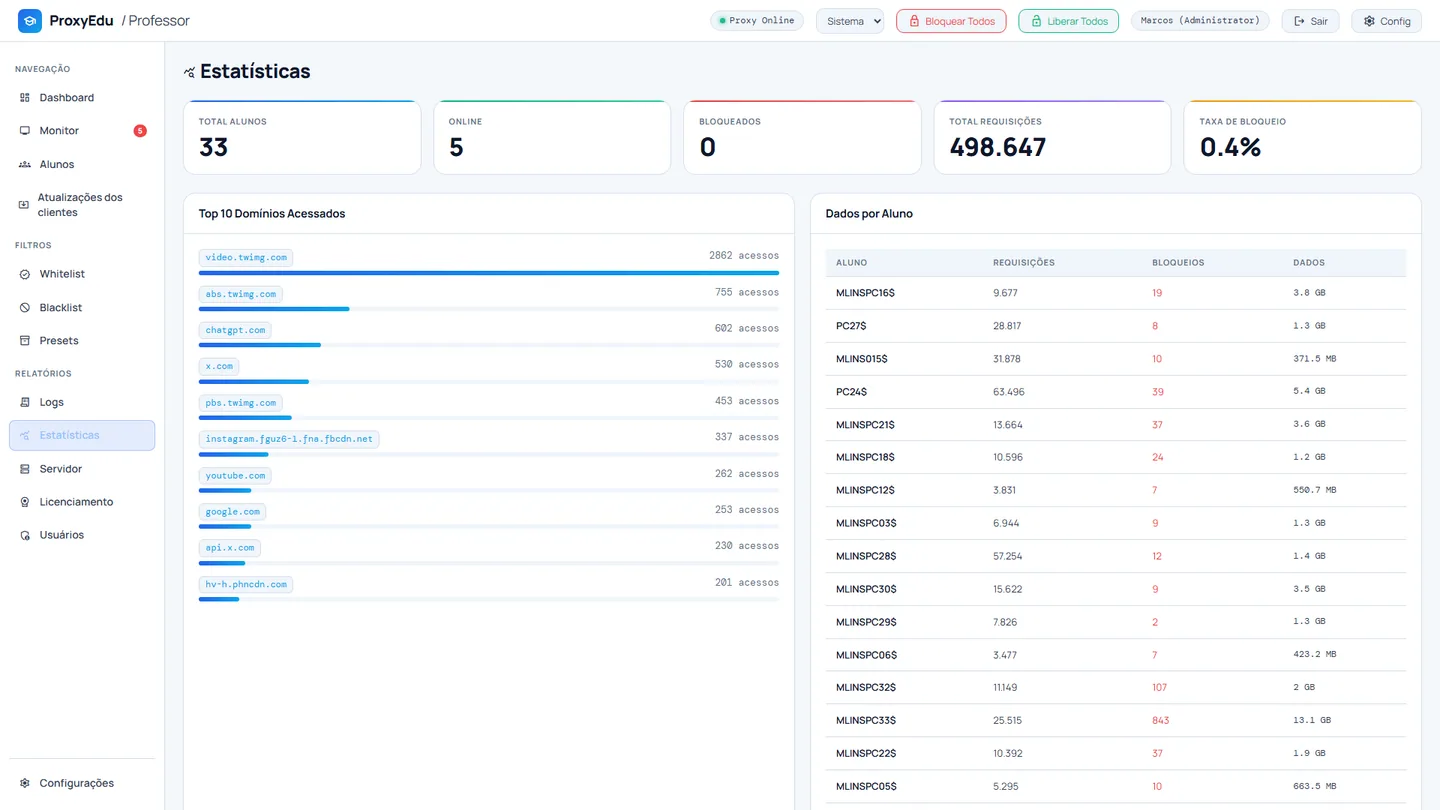Navigate to Logs report
1440x810 pixels.
click(x=82, y=402)
